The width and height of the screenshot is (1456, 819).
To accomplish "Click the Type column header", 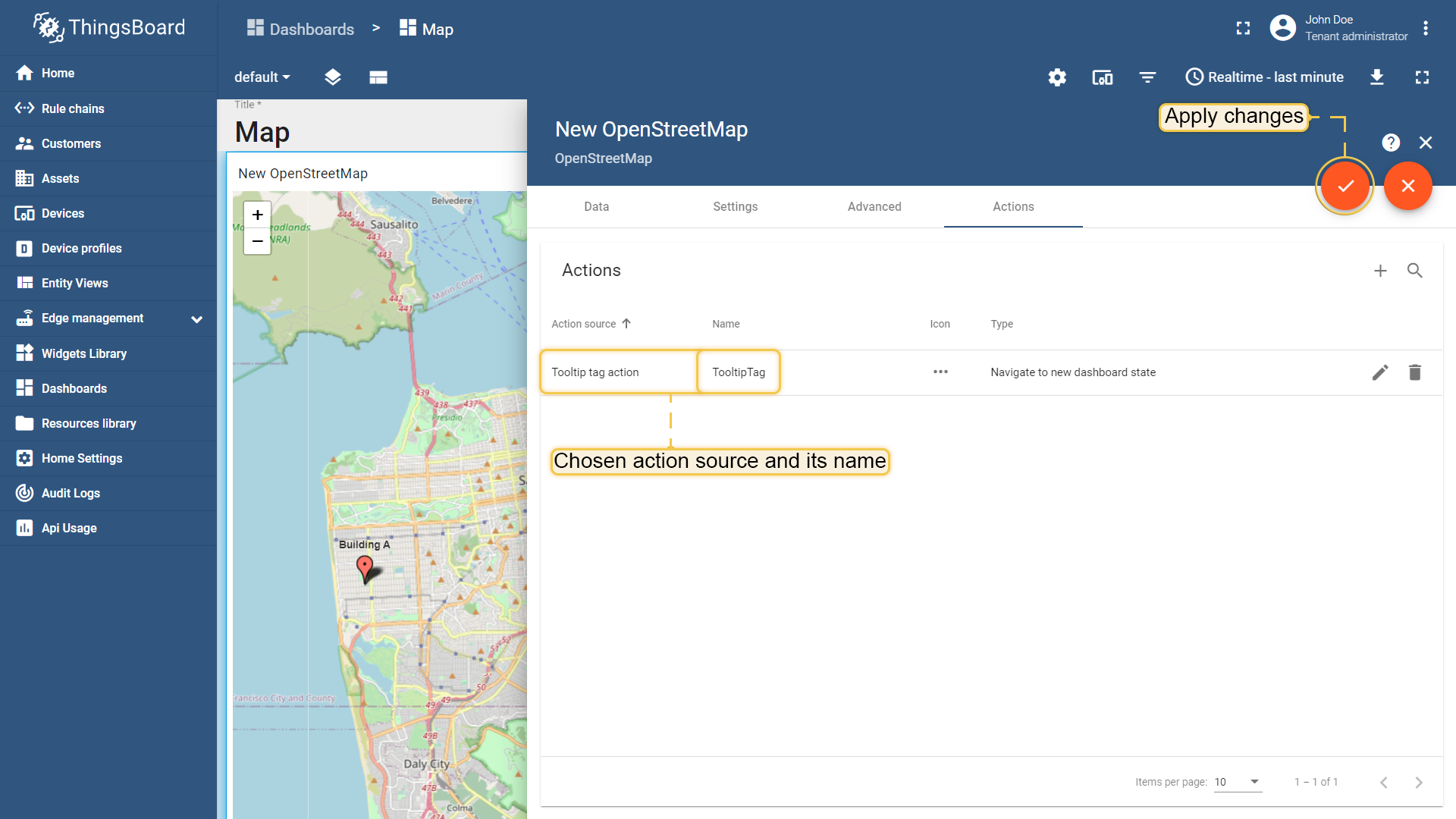I will click(x=1002, y=324).
